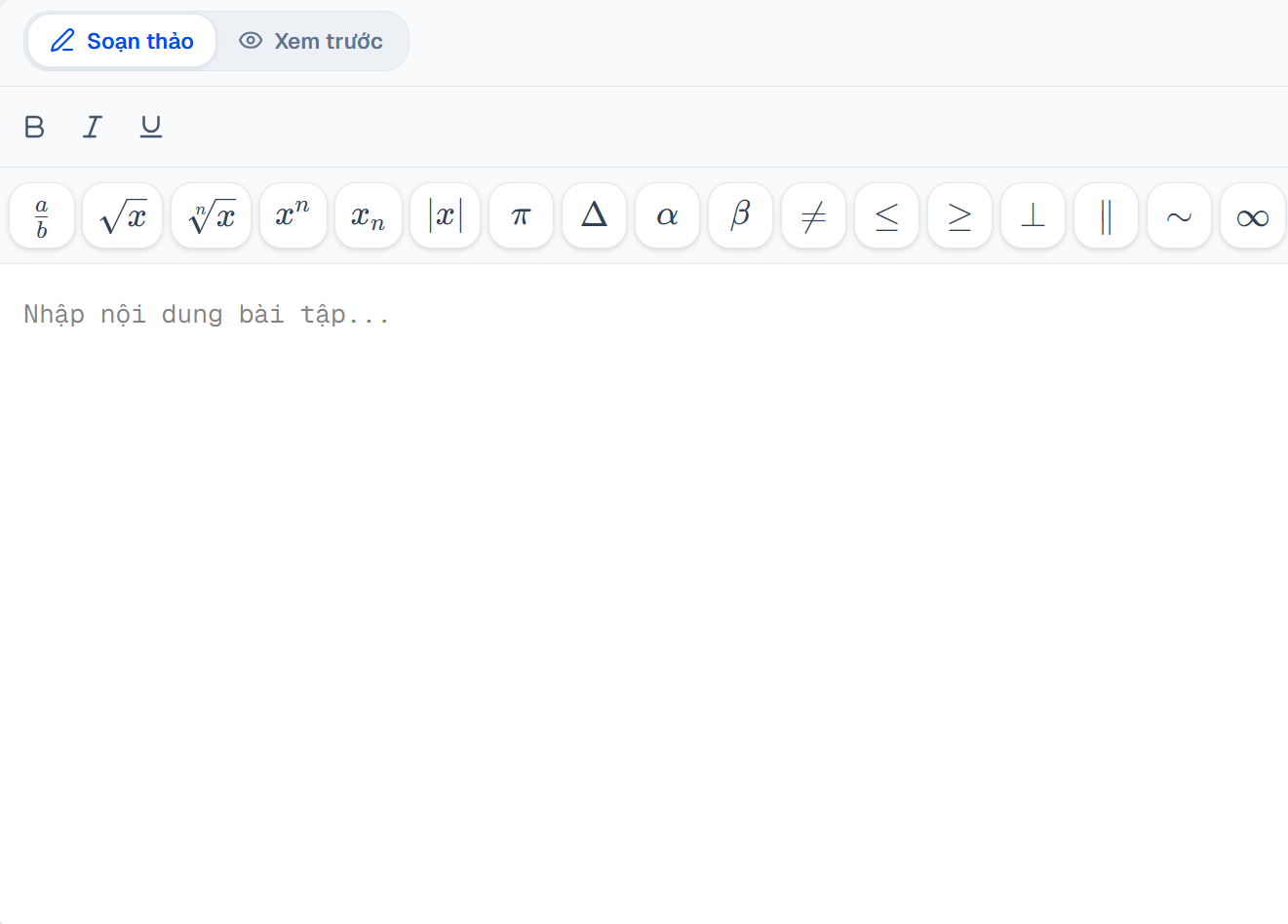
Task: Insert the nth root of x symbol
Action: pyautogui.click(x=211, y=215)
